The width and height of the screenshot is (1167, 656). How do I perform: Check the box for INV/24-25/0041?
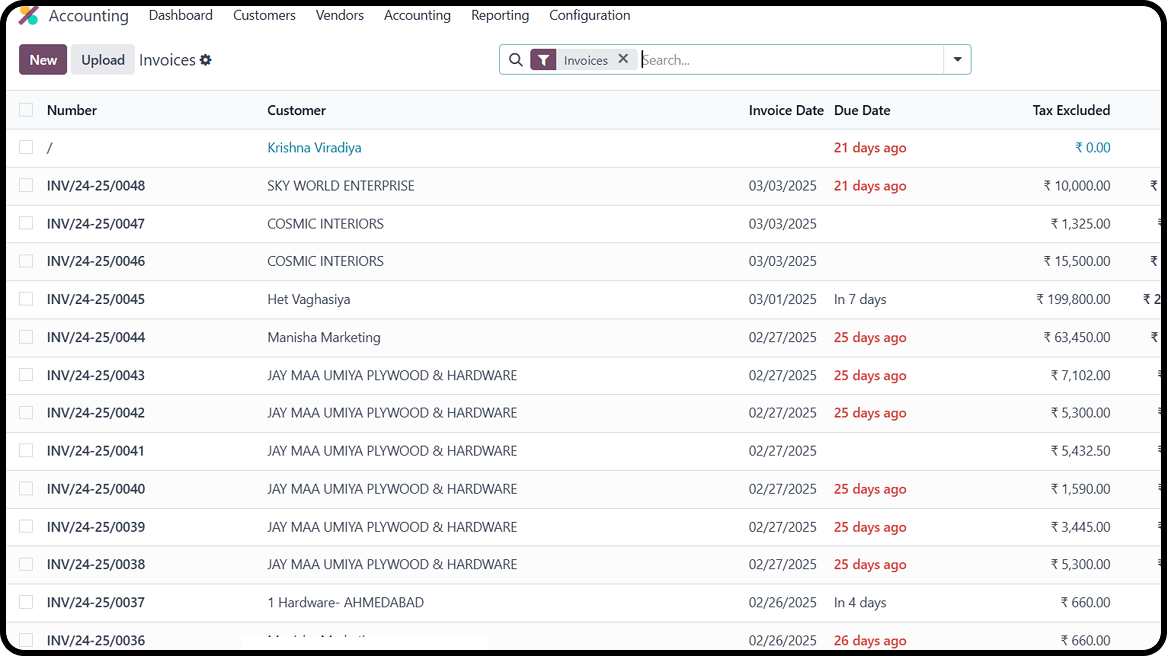[x=26, y=450]
